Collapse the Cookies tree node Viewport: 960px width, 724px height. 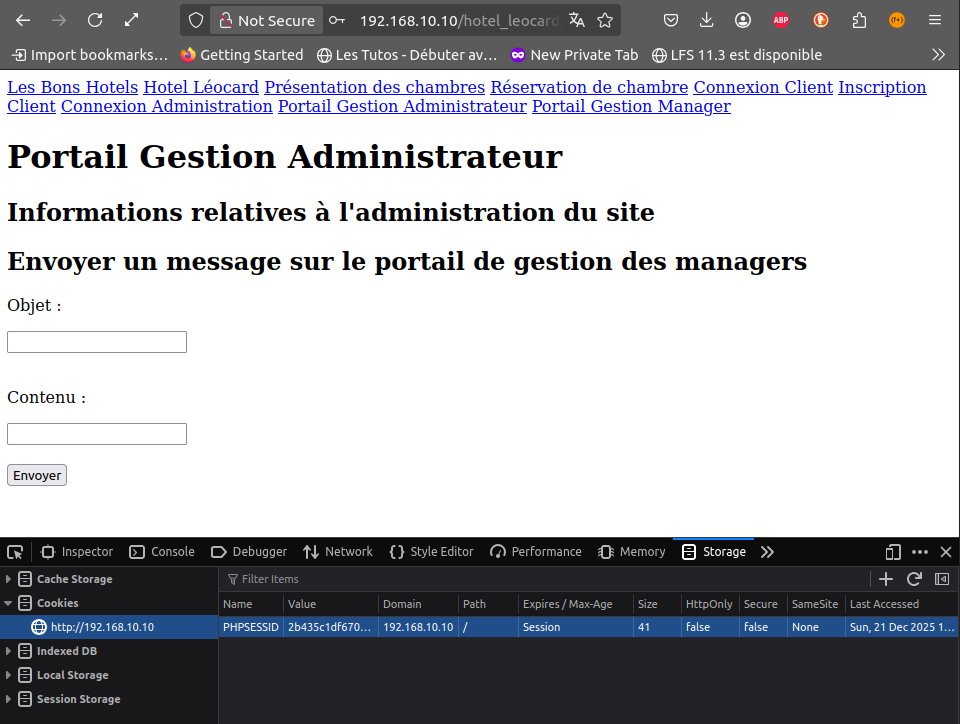pyautogui.click(x=9, y=603)
